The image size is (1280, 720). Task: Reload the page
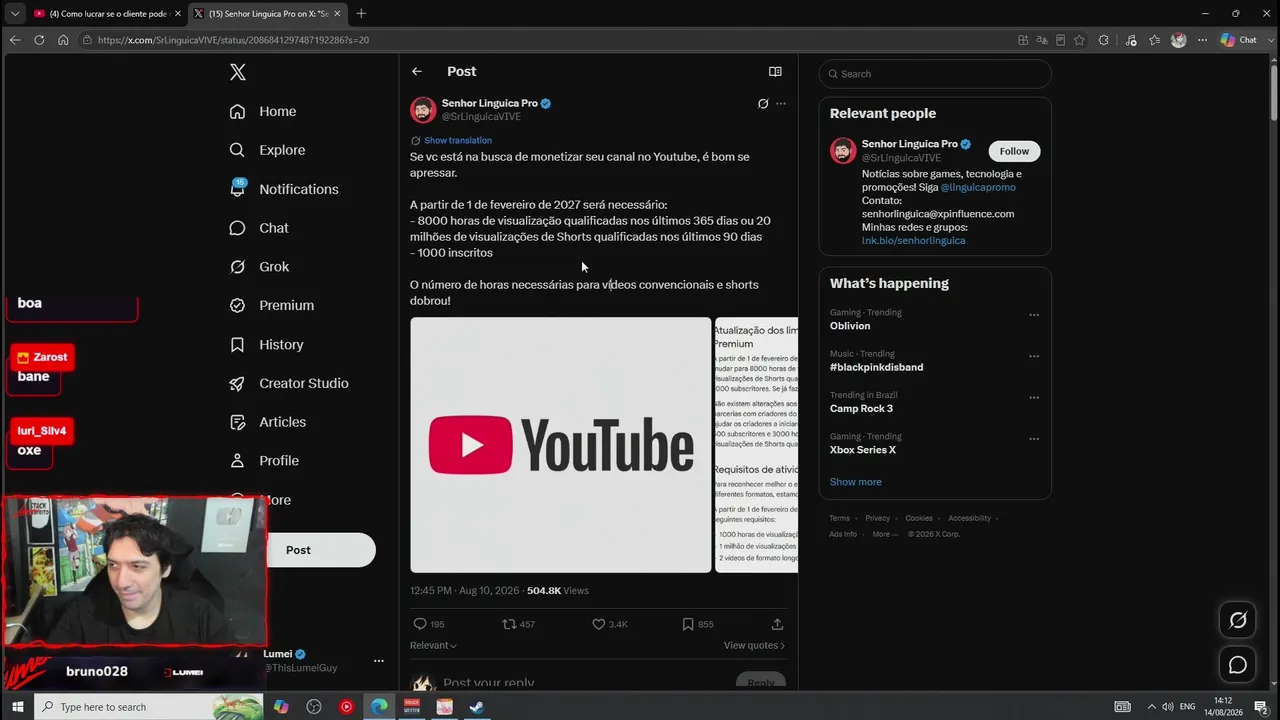(x=39, y=40)
